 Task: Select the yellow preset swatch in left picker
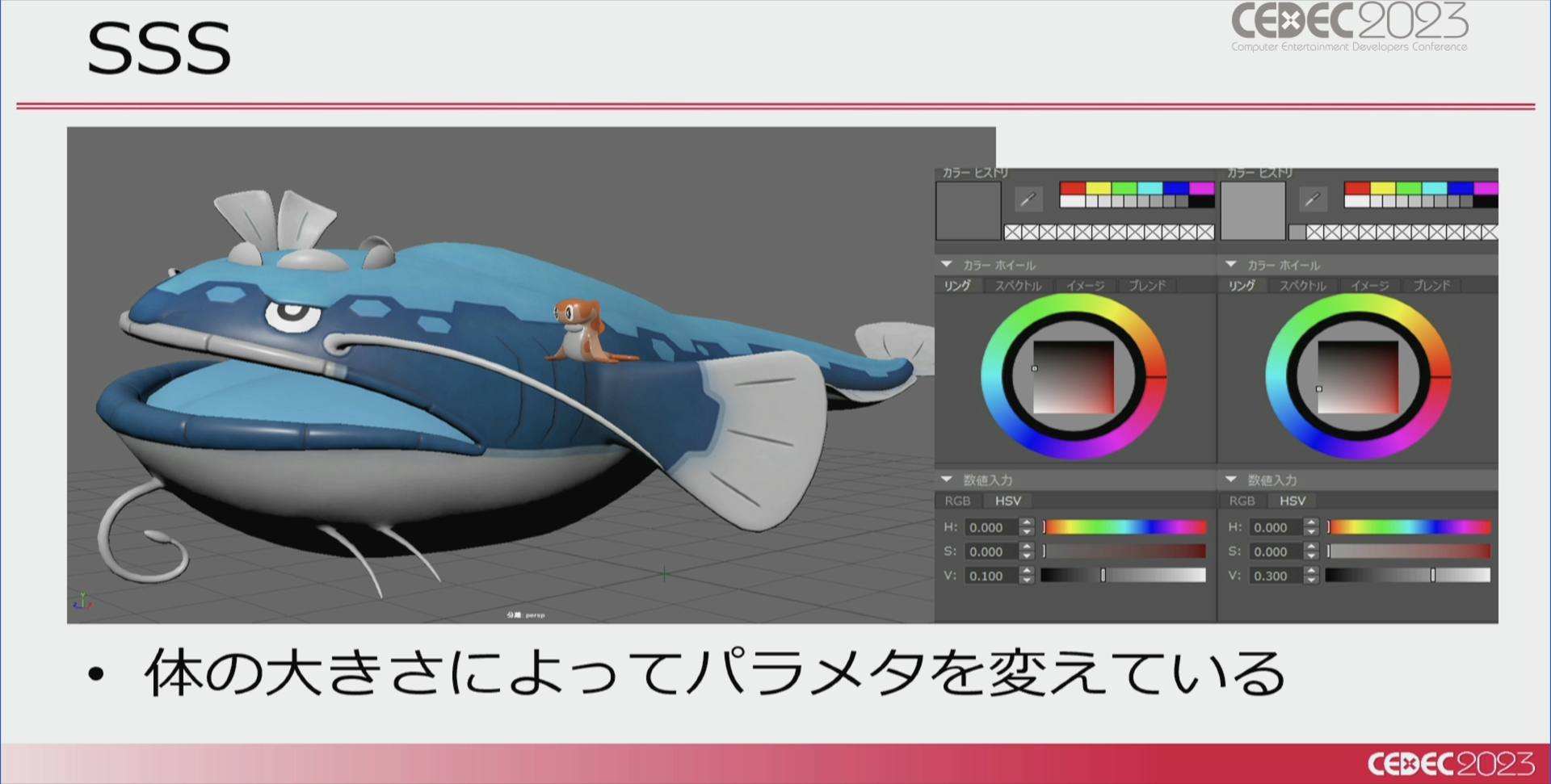tap(1098, 188)
